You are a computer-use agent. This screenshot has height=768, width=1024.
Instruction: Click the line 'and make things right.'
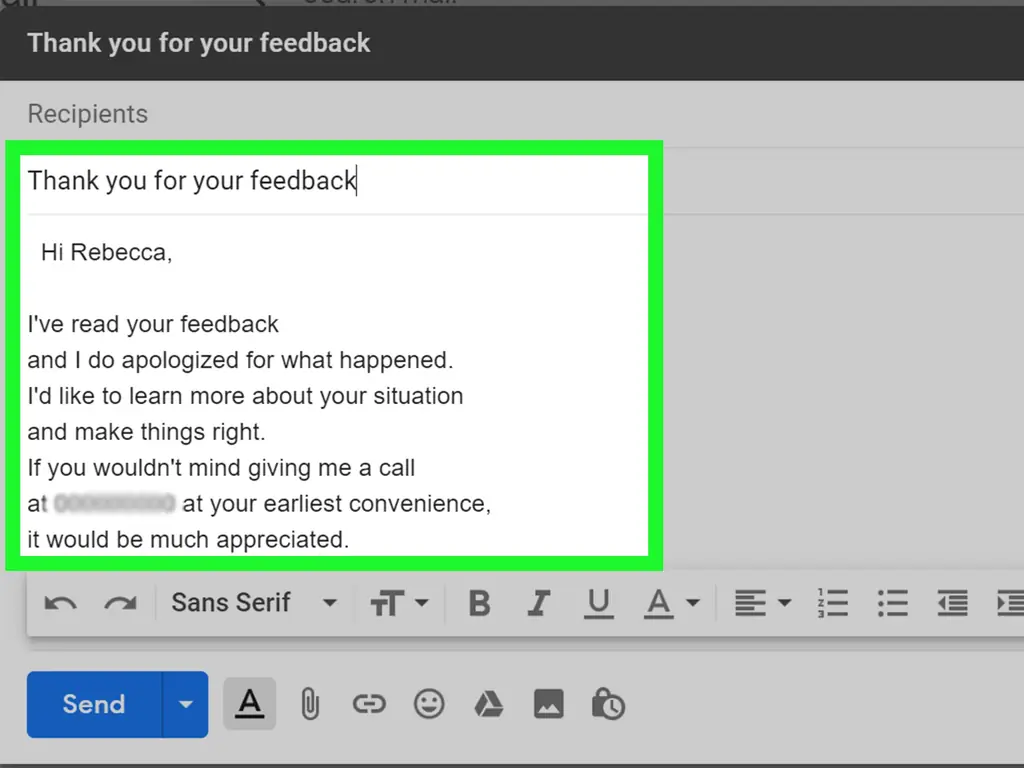click(x=146, y=432)
